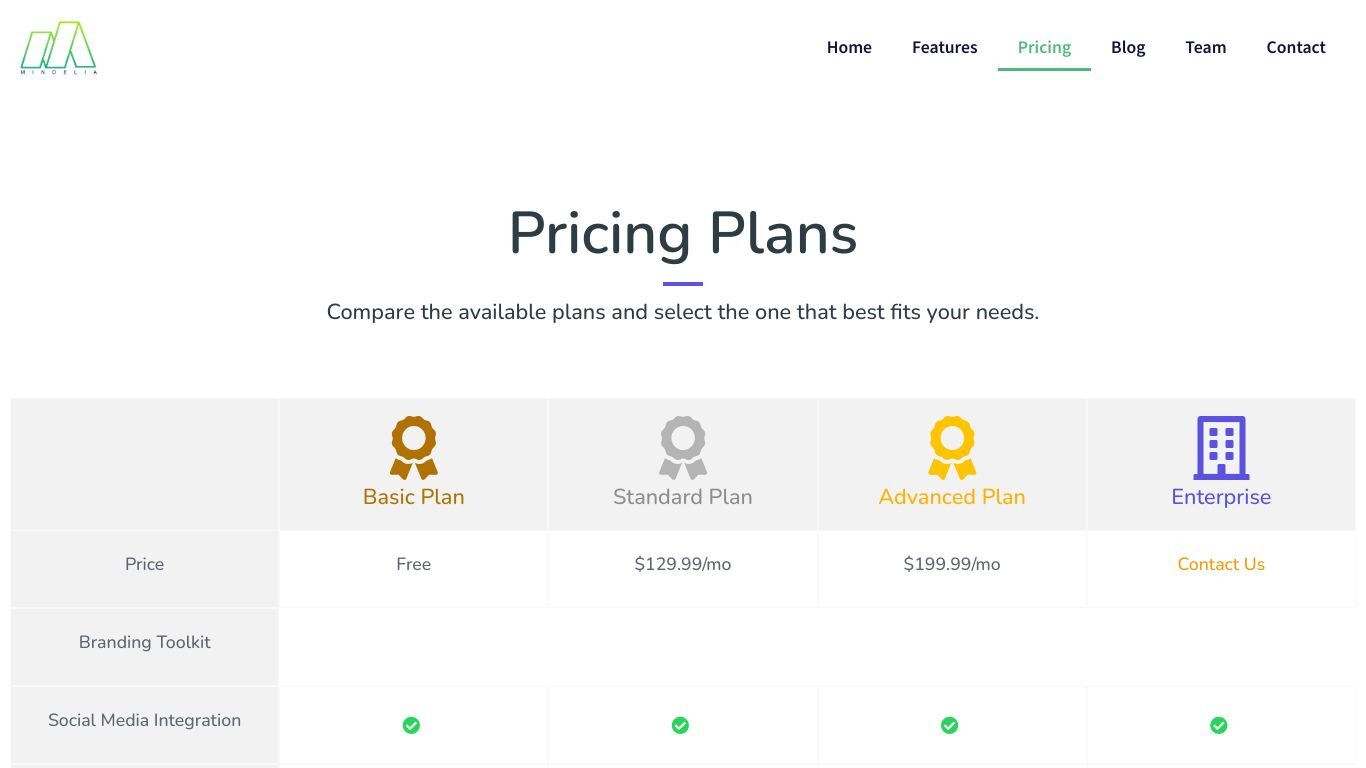Click the silver Standard Plan ribbon icon

[683, 448]
